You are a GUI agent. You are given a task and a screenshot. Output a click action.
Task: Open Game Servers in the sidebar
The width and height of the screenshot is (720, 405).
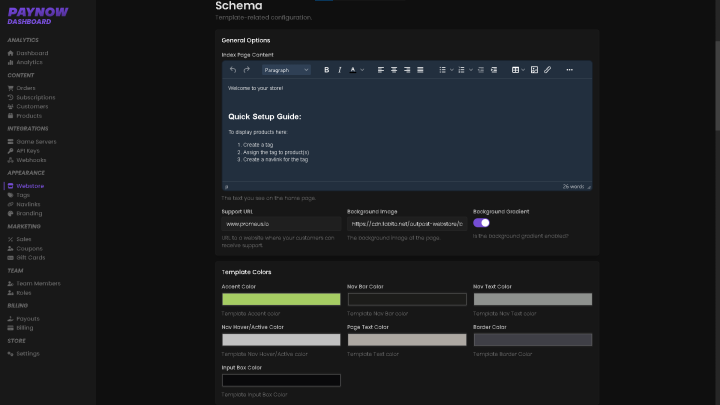pyautogui.click(x=38, y=142)
